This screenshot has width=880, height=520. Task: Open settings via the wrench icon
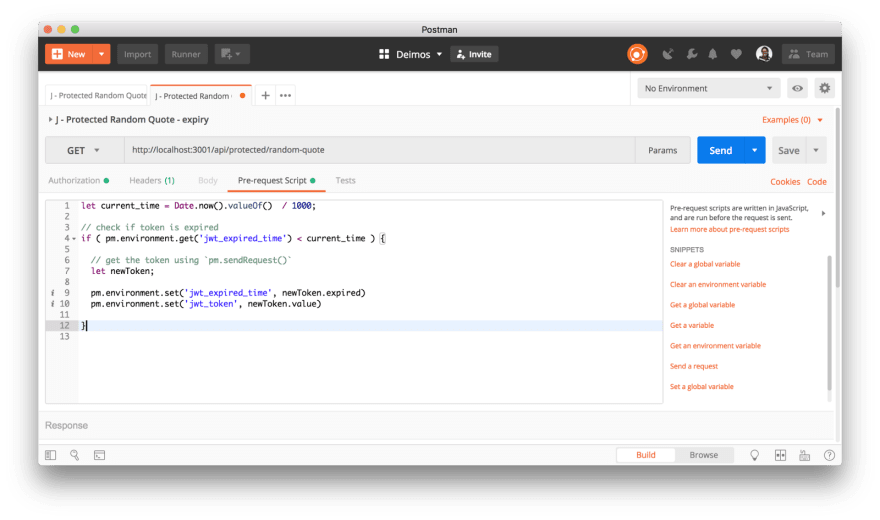(690, 54)
